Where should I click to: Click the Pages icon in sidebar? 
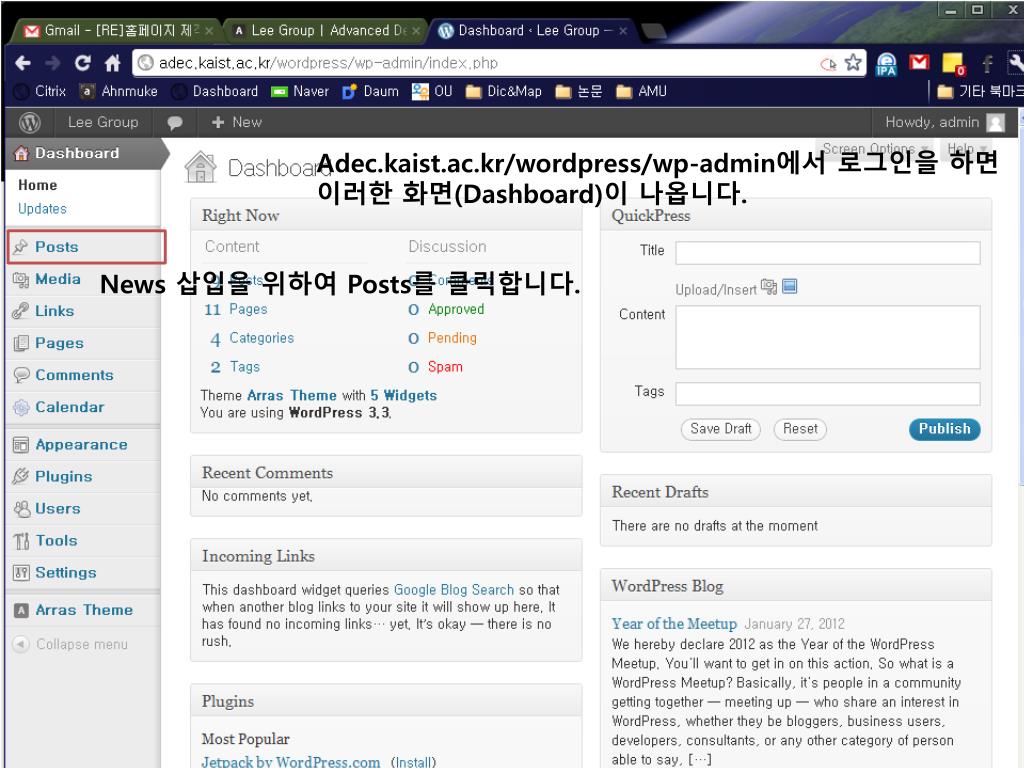[x=21, y=343]
